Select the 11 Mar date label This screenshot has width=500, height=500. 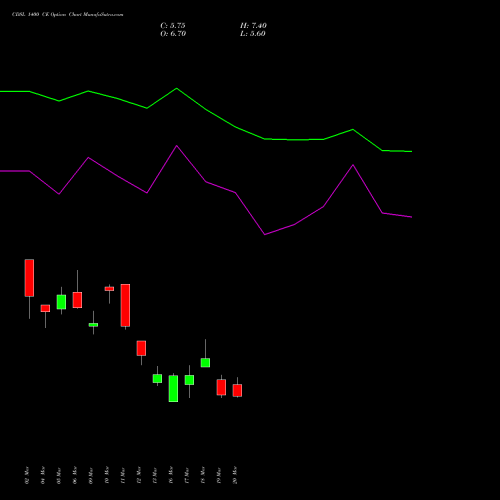(x=123, y=475)
